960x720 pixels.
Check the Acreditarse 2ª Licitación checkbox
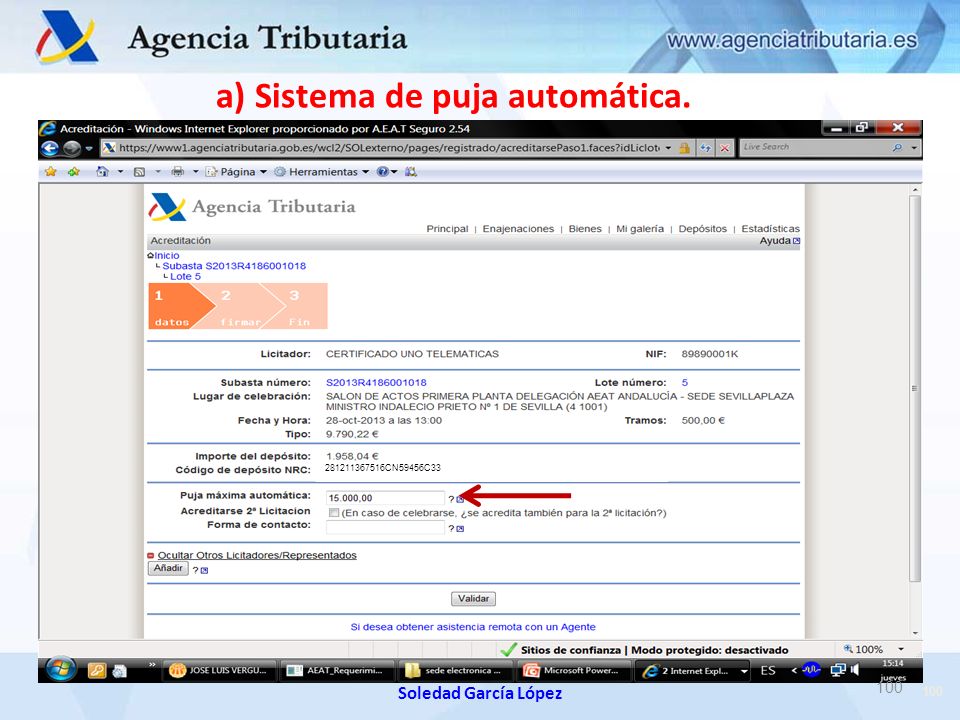(x=334, y=512)
